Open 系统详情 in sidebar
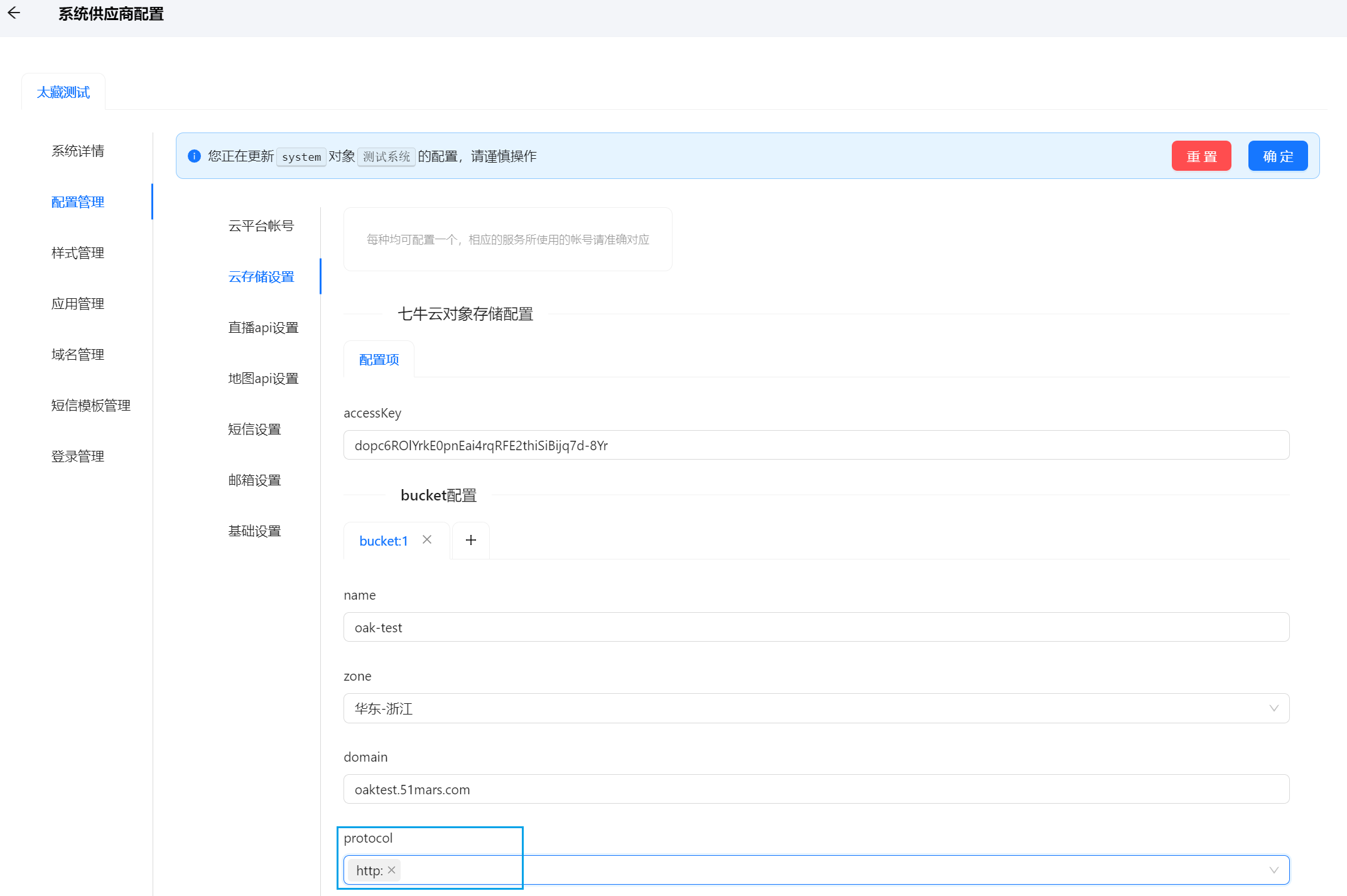The image size is (1347, 896). [x=78, y=151]
